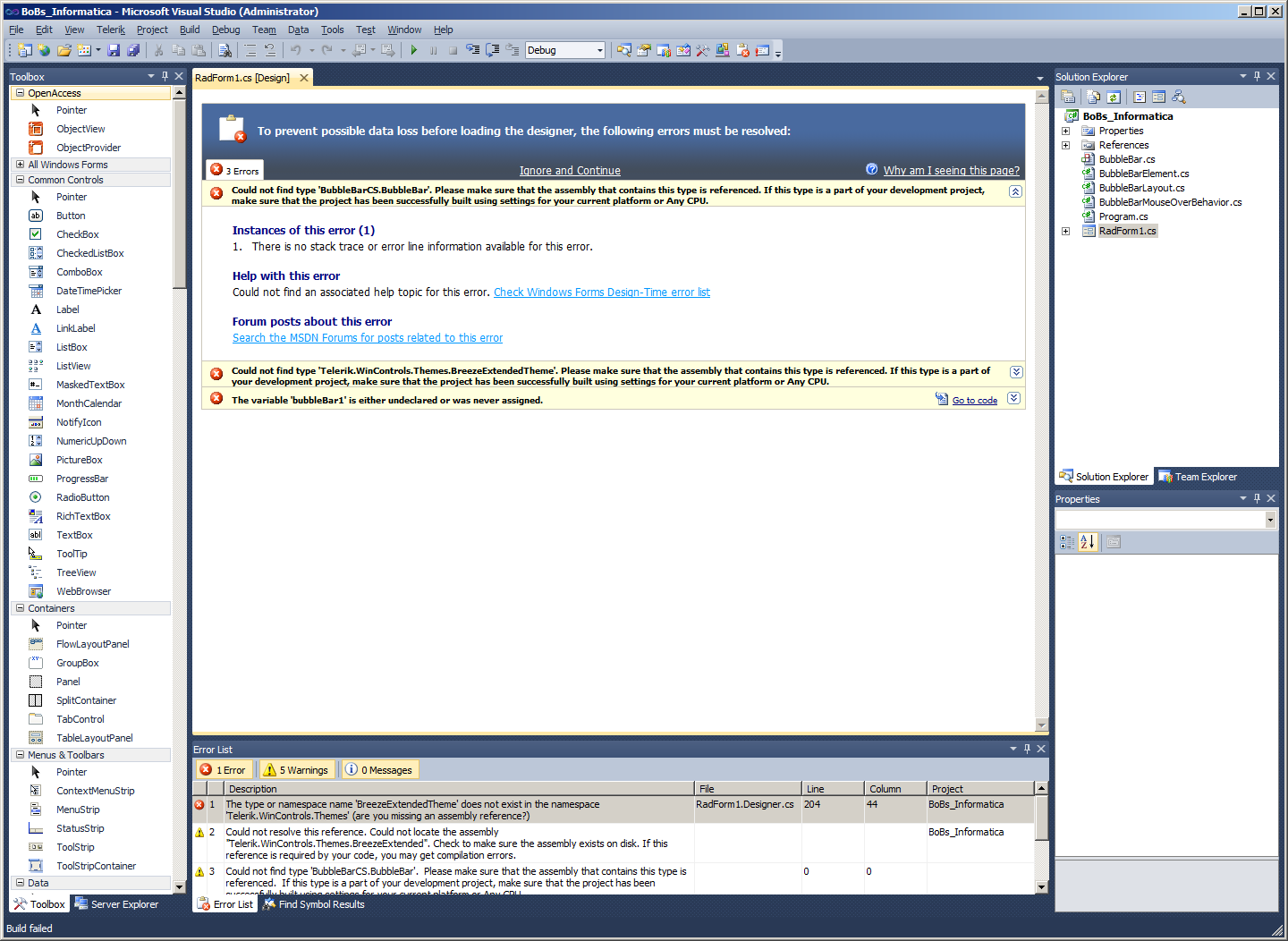Toggle the 0 Messages filter button
This screenshot has height=941, width=1288.
(x=379, y=770)
